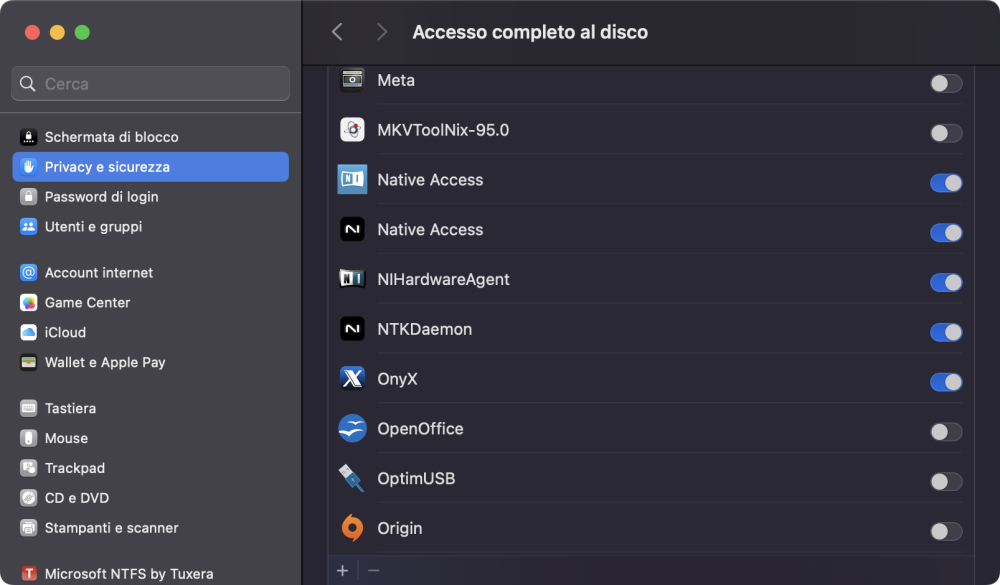Click the Game Center icon
Viewport: 1000px width, 585px height.
(x=28, y=302)
